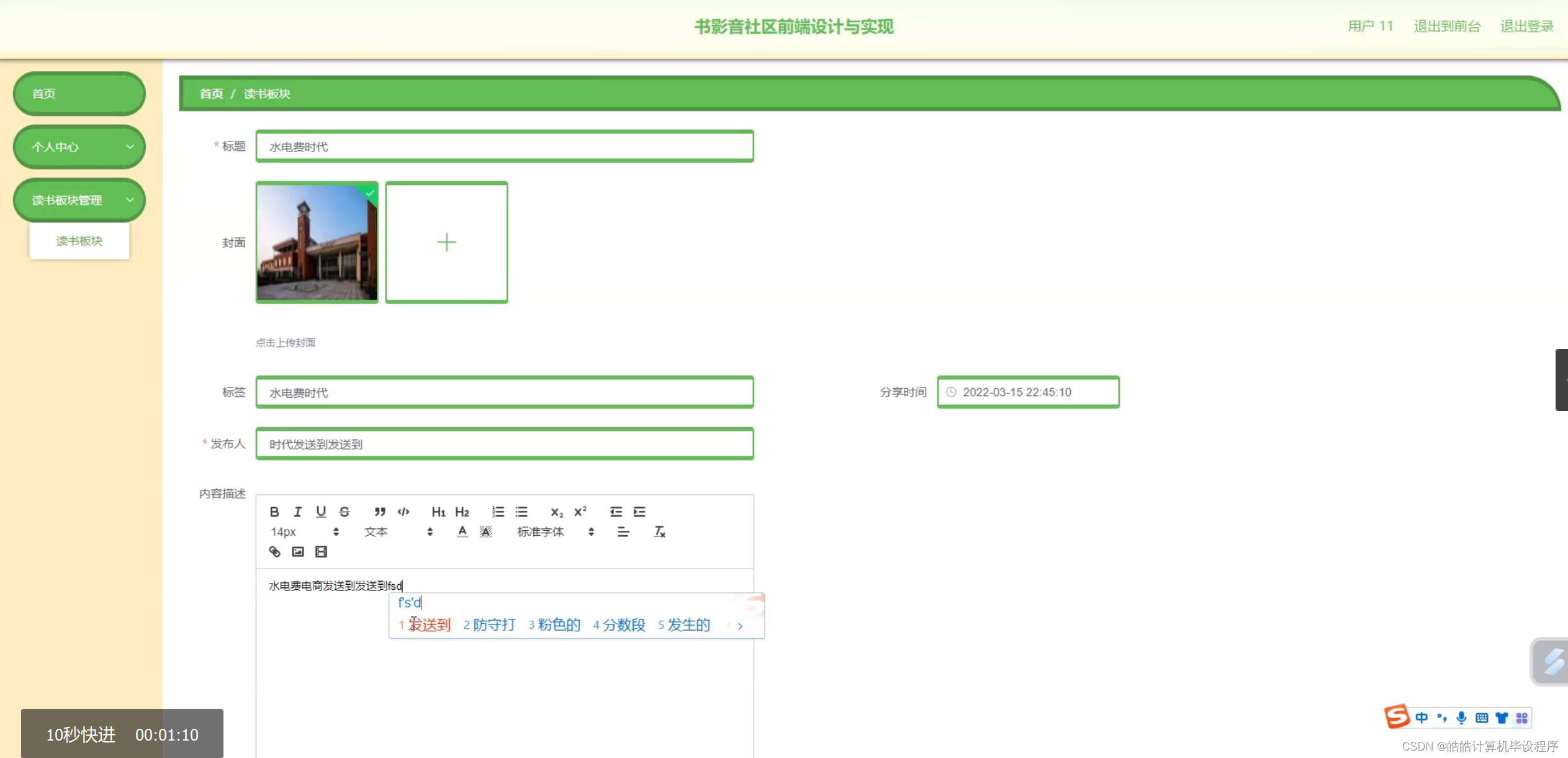The width and height of the screenshot is (1568, 758).
Task: Go to 首页 in sidebar
Action: [79, 94]
